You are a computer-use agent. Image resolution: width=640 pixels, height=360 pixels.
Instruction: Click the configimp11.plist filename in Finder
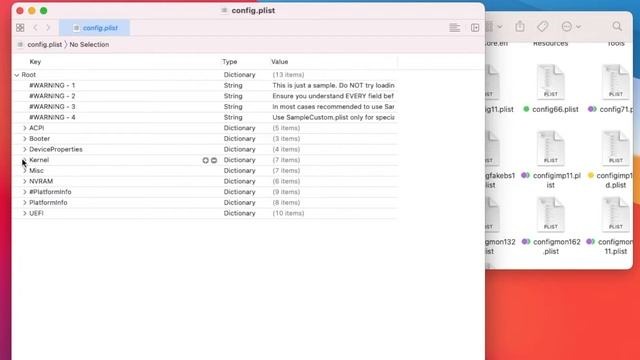coord(557,180)
